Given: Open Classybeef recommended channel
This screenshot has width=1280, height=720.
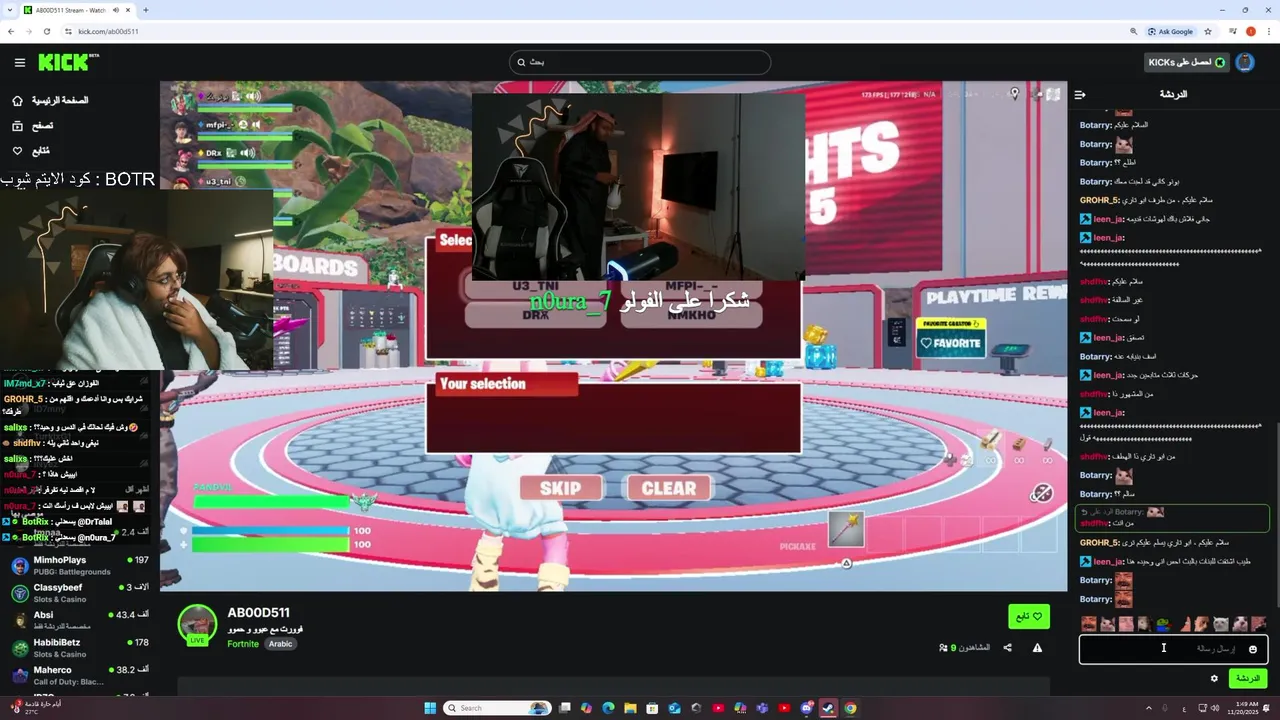Looking at the screenshot, I should [x=79, y=593].
